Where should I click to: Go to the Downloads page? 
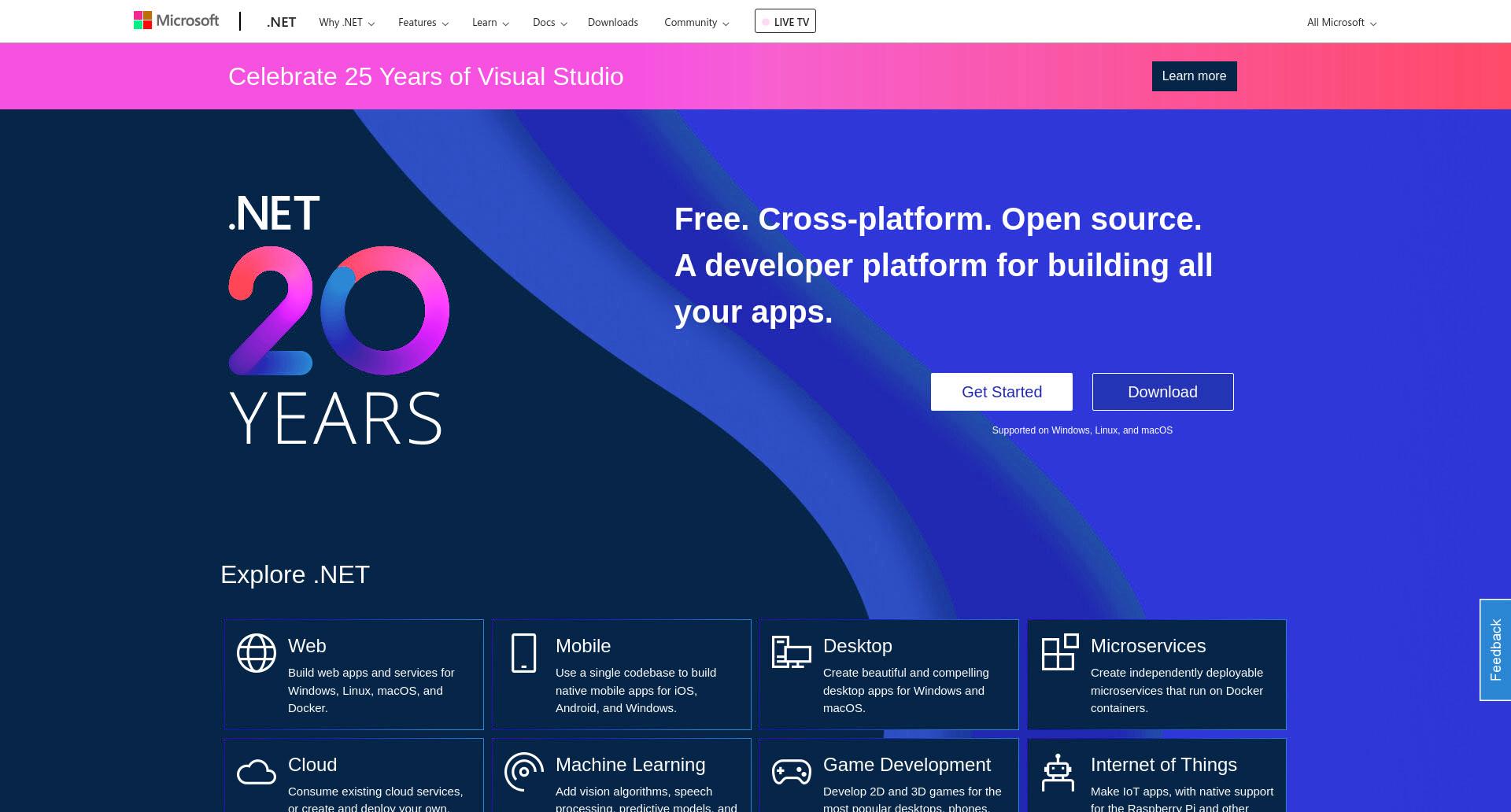pyautogui.click(x=613, y=22)
